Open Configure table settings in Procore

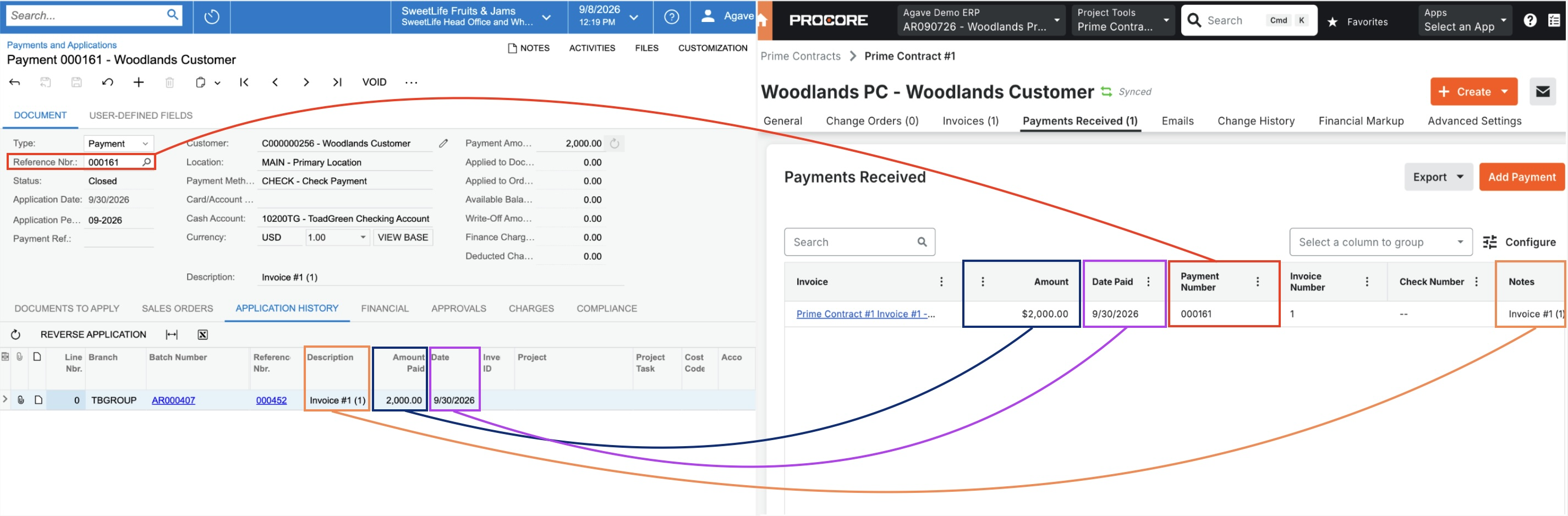coord(1519,242)
